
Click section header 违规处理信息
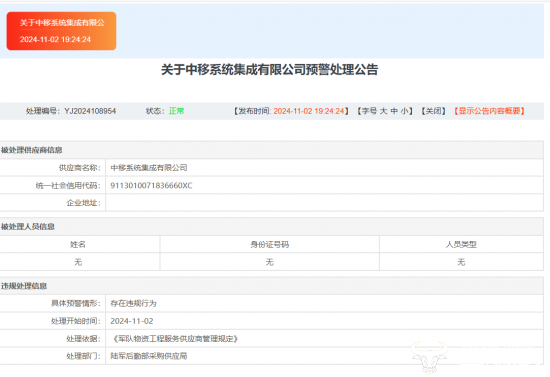[x=24, y=286]
